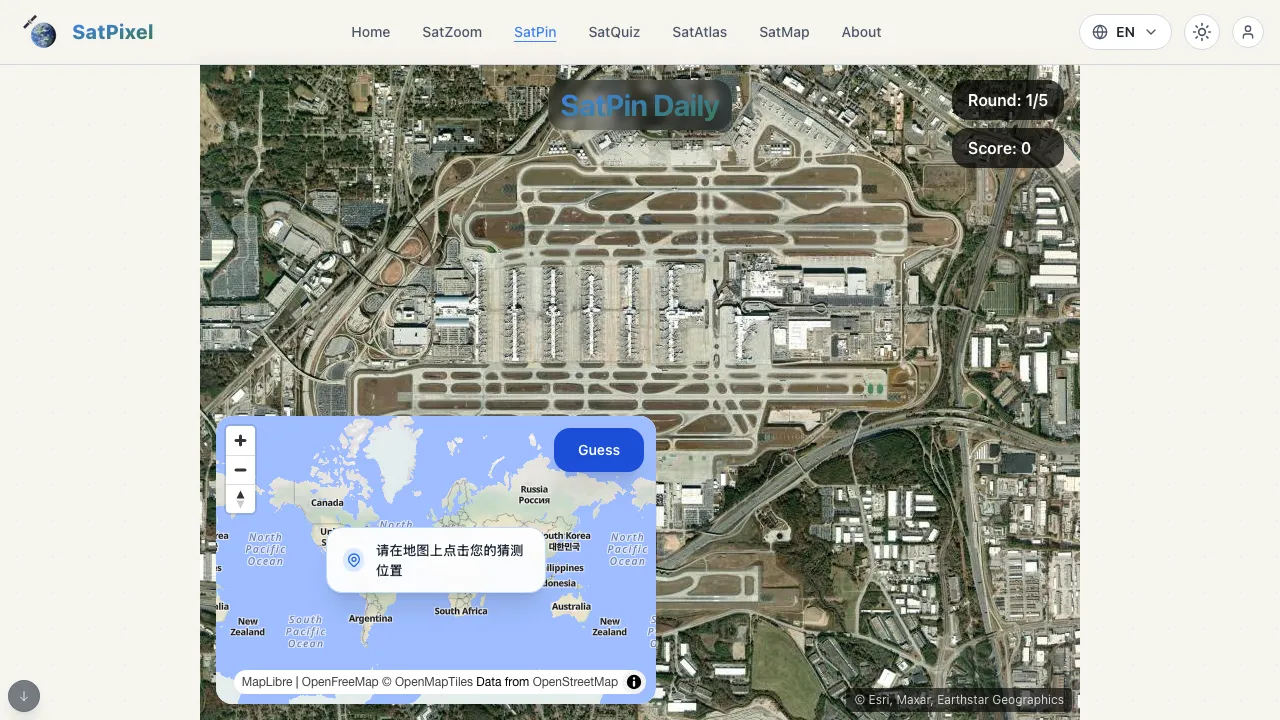
Task: Open the SatZoom game tab
Action: pyautogui.click(x=452, y=32)
